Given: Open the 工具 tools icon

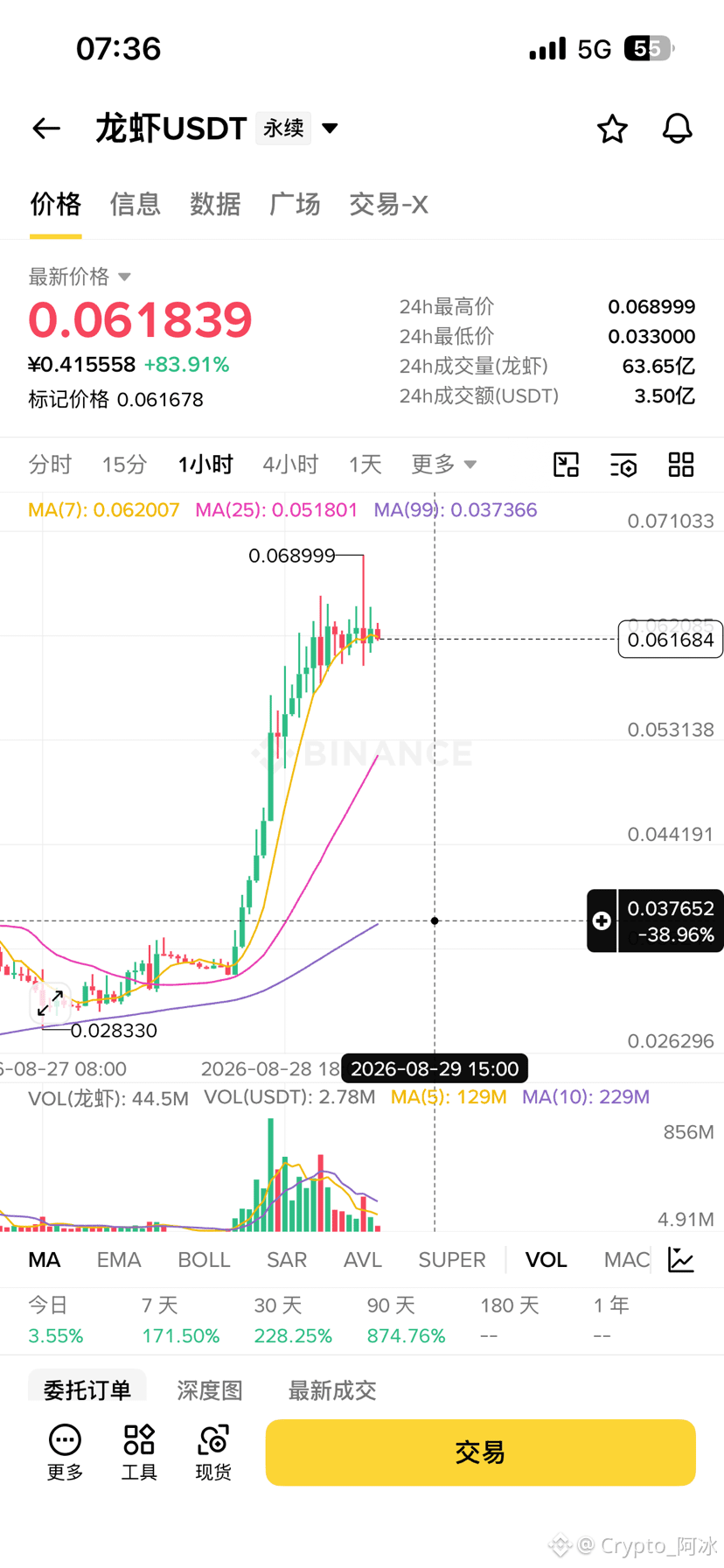Looking at the screenshot, I should coord(139,1452).
